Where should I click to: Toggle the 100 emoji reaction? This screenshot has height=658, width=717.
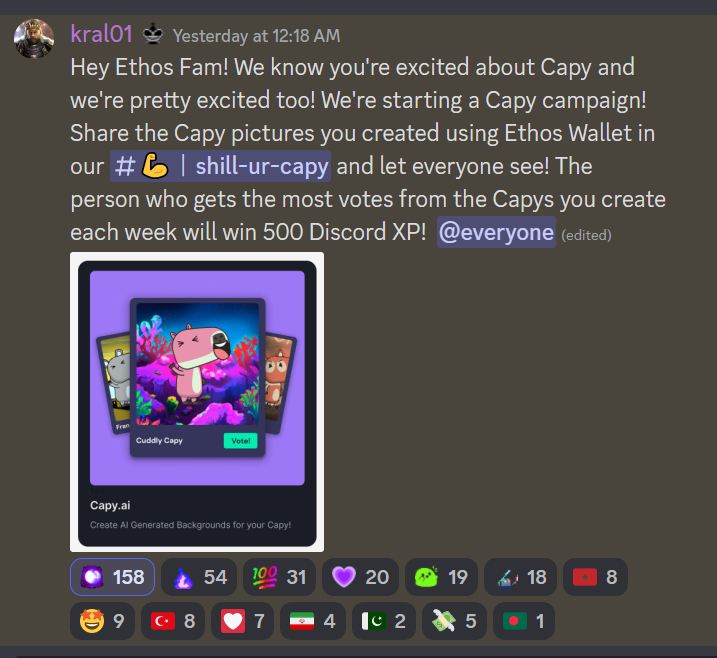coord(279,577)
